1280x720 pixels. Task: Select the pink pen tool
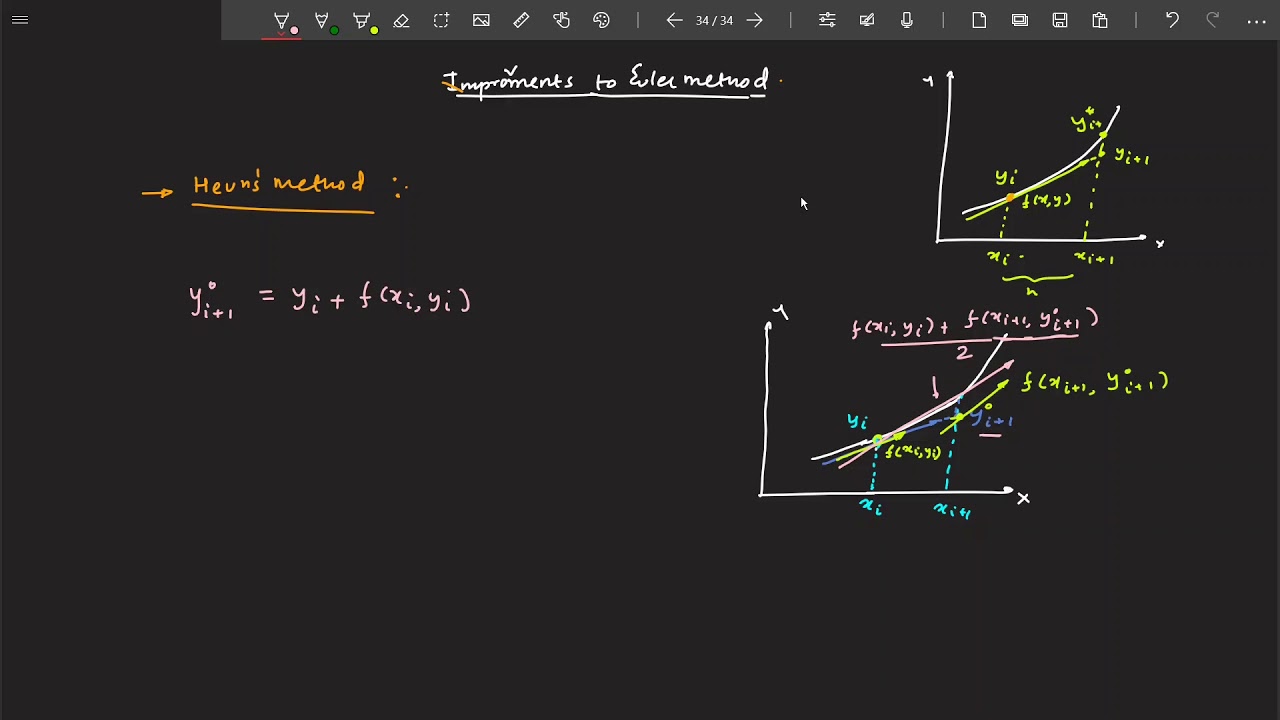284,21
